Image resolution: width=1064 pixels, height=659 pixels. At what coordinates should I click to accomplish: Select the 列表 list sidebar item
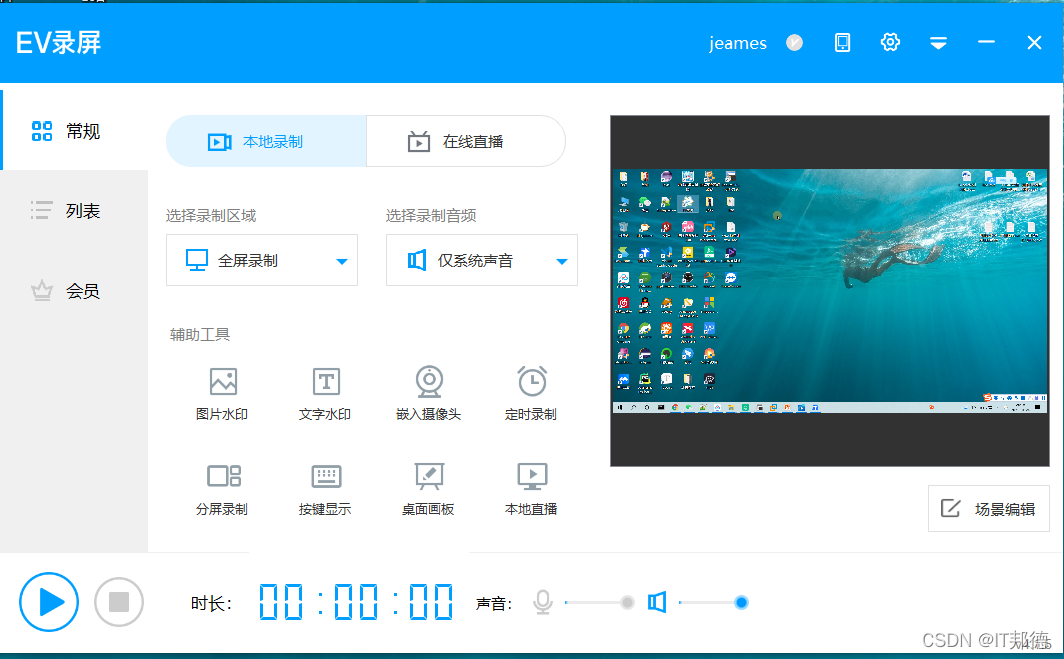point(75,210)
